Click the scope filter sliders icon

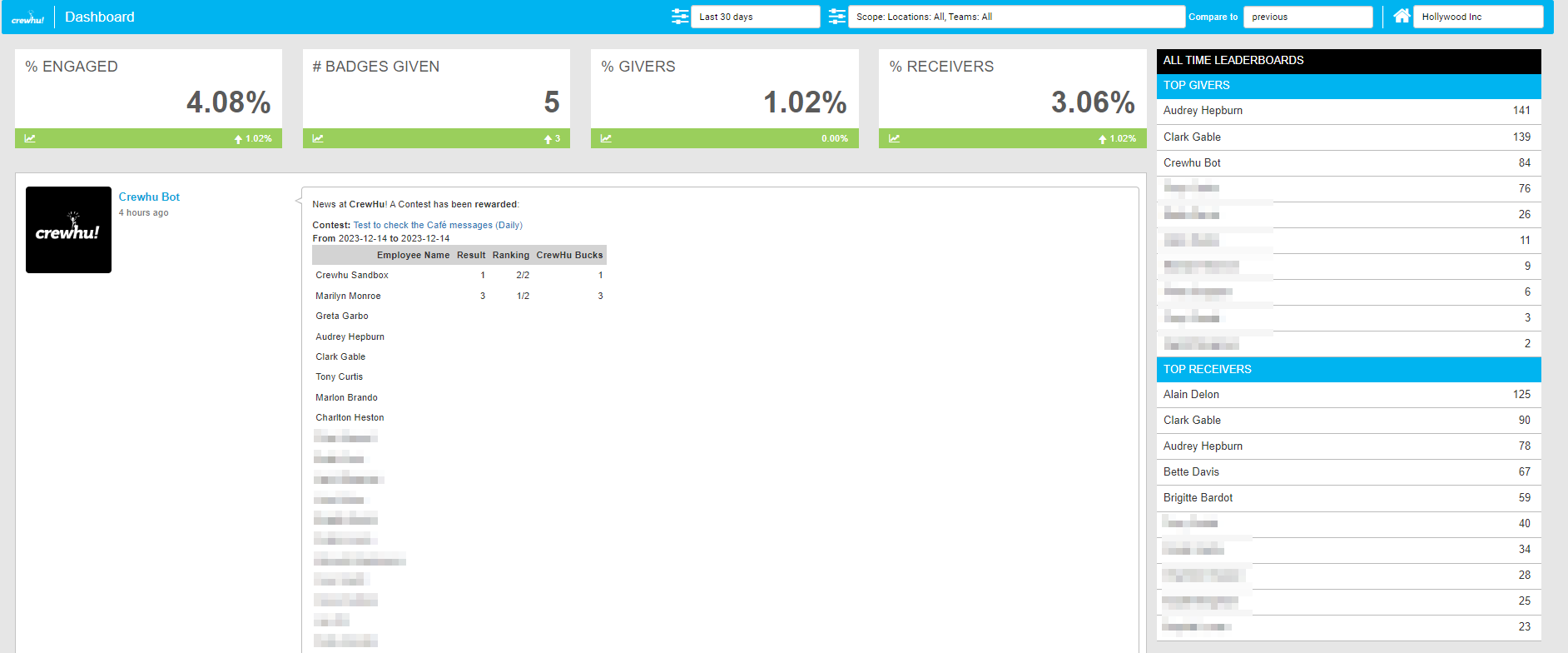click(836, 17)
